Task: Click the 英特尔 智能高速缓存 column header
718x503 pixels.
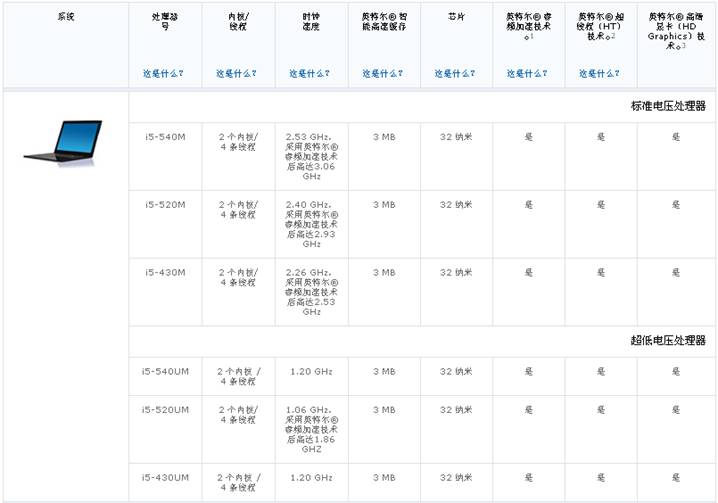Action: (x=384, y=22)
